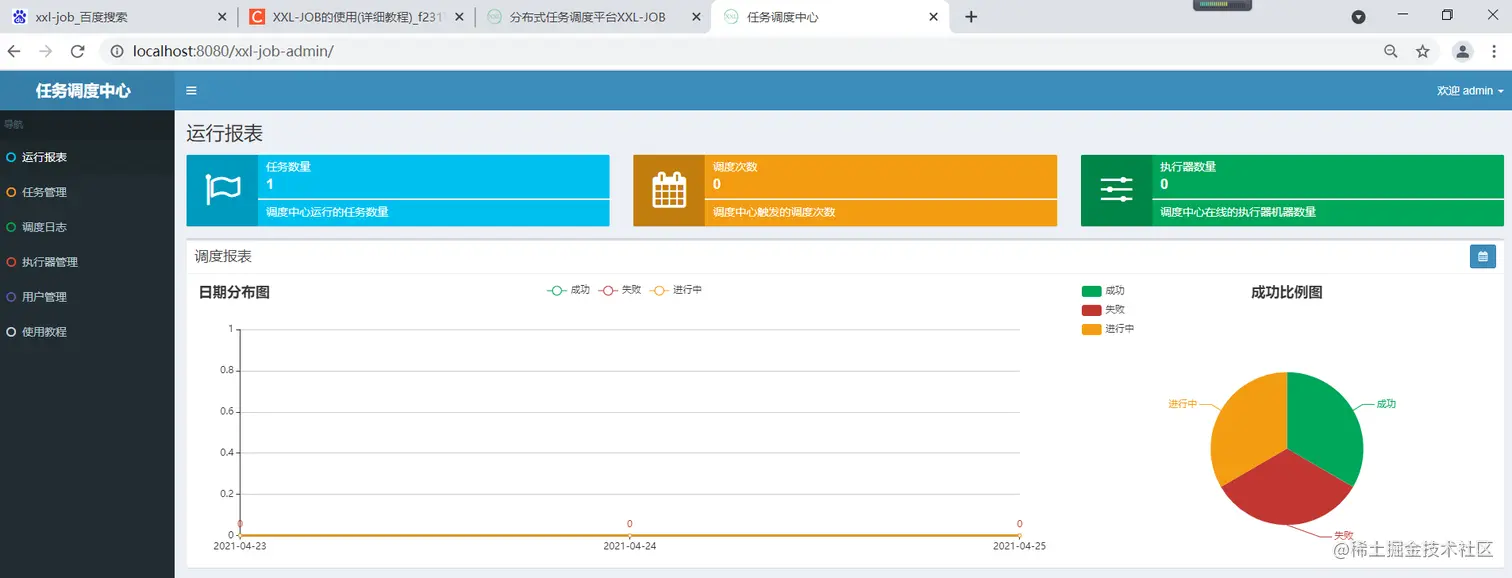The image size is (1512, 578).
Task: Open 调度日志 in the sidebar
Action: (87, 227)
